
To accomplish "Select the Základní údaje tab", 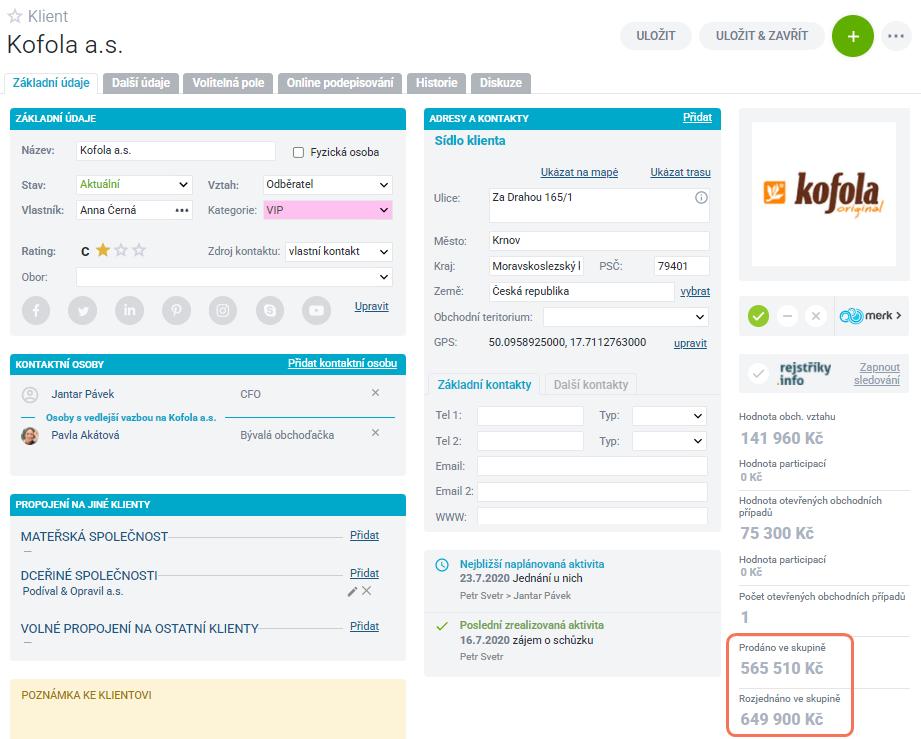I will pos(51,83).
